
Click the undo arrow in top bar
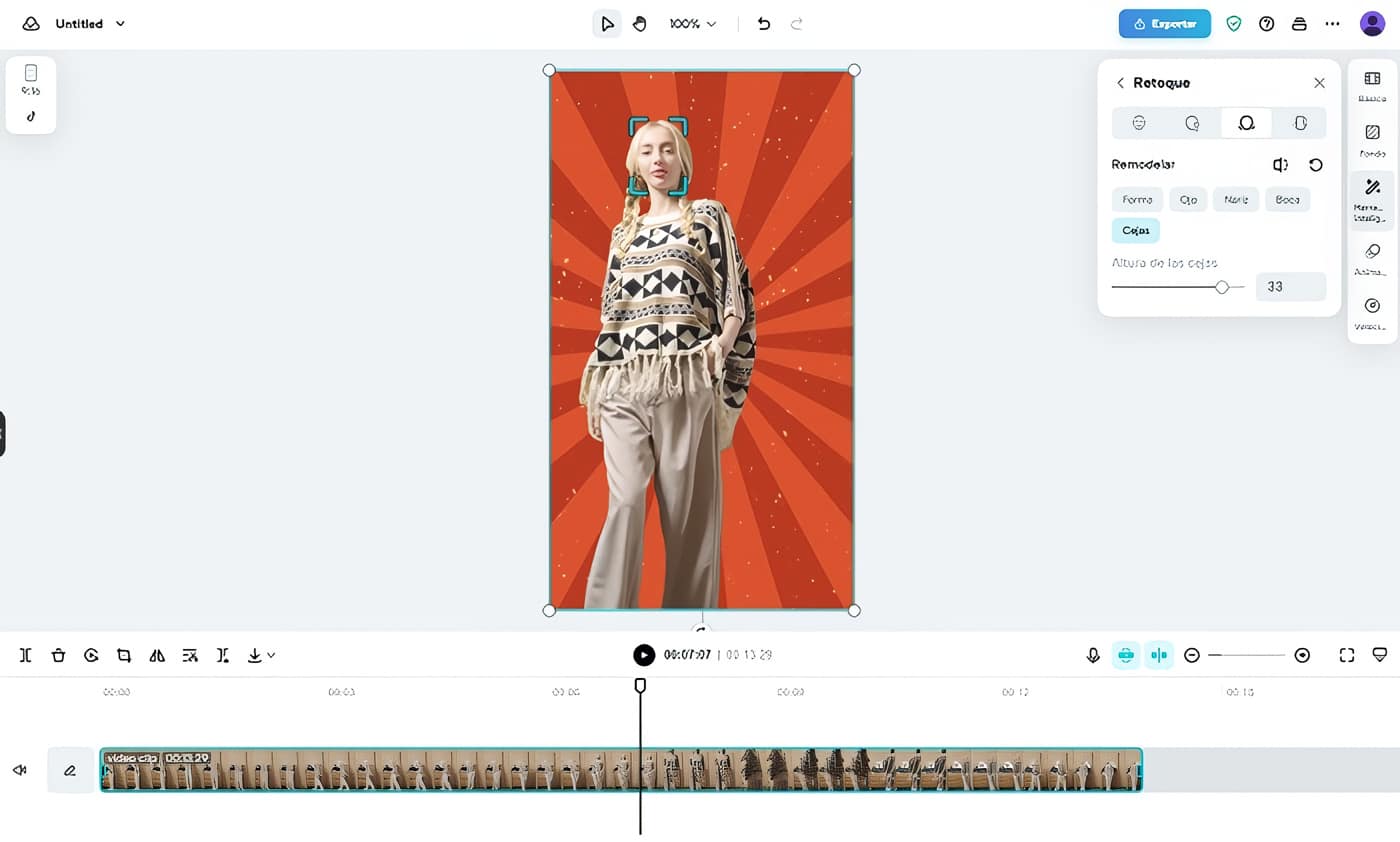click(x=764, y=23)
